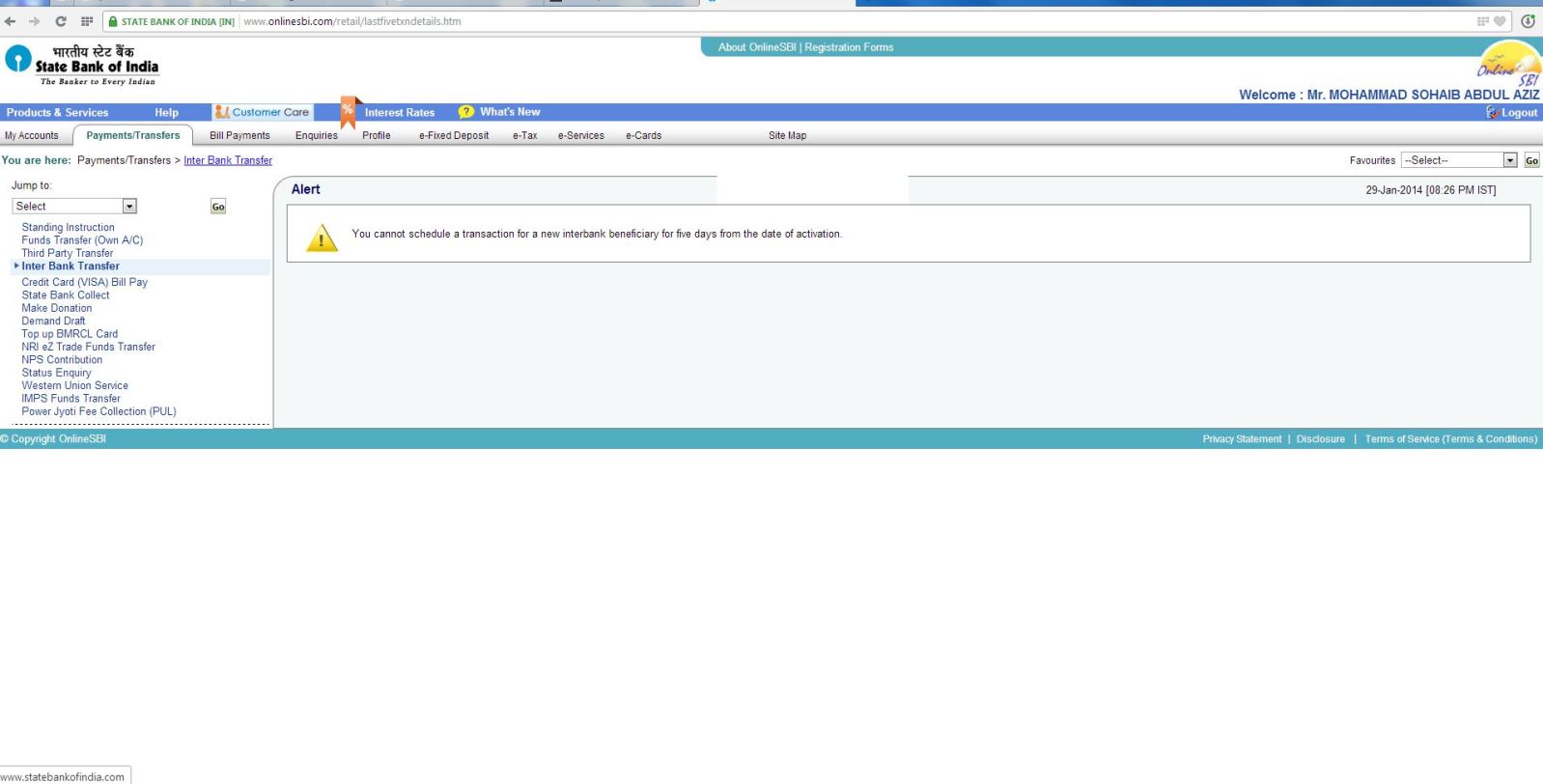Click the Customer Care headset icon
The height and width of the screenshot is (784, 1543).
pyautogui.click(x=222, y=112)
